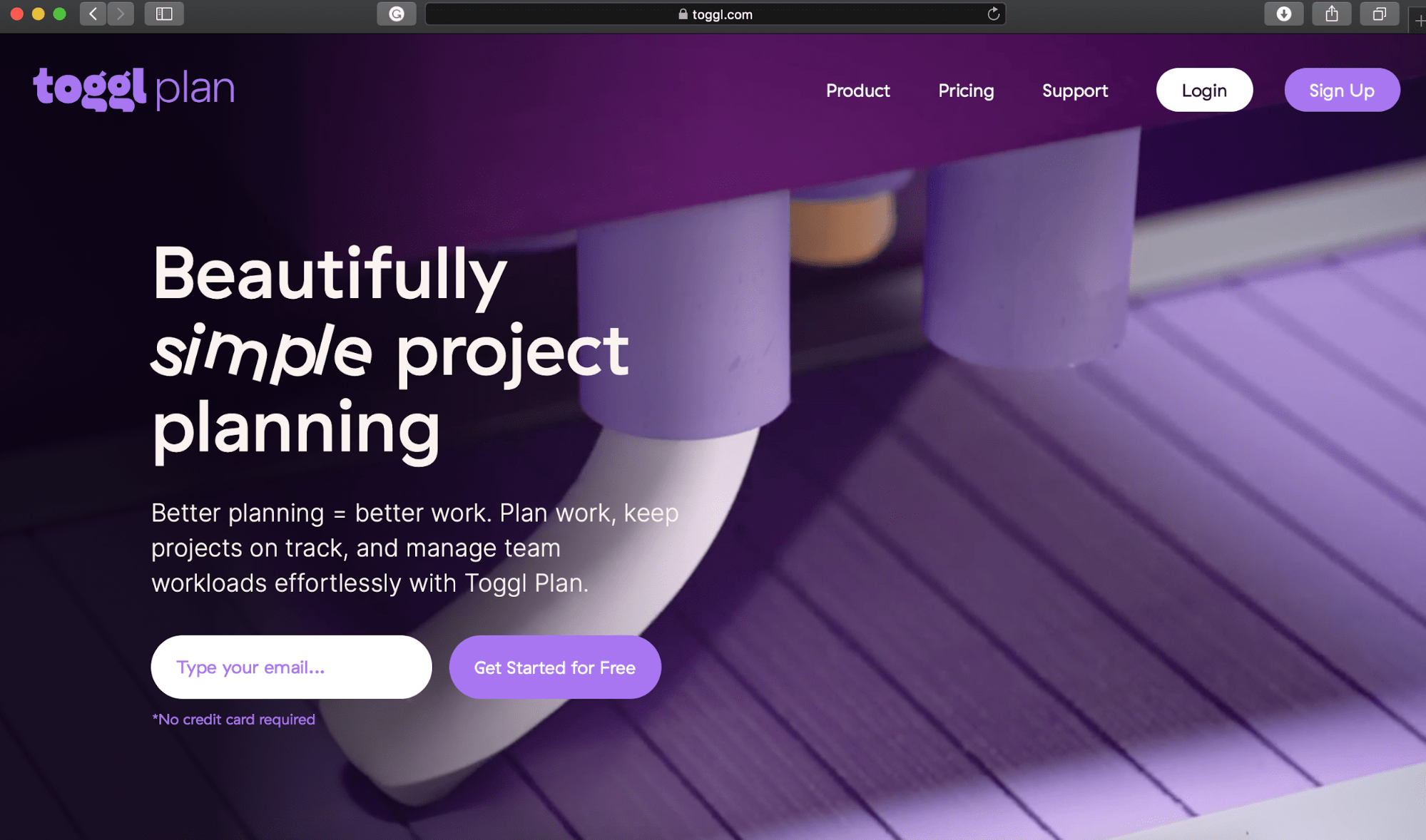Click the green fullscreen window button

pos(60,14)
